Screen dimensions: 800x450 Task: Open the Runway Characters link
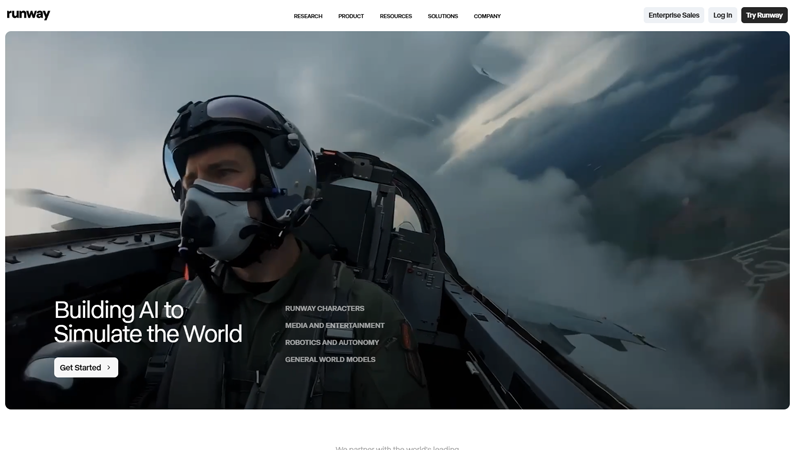(325, 309)
